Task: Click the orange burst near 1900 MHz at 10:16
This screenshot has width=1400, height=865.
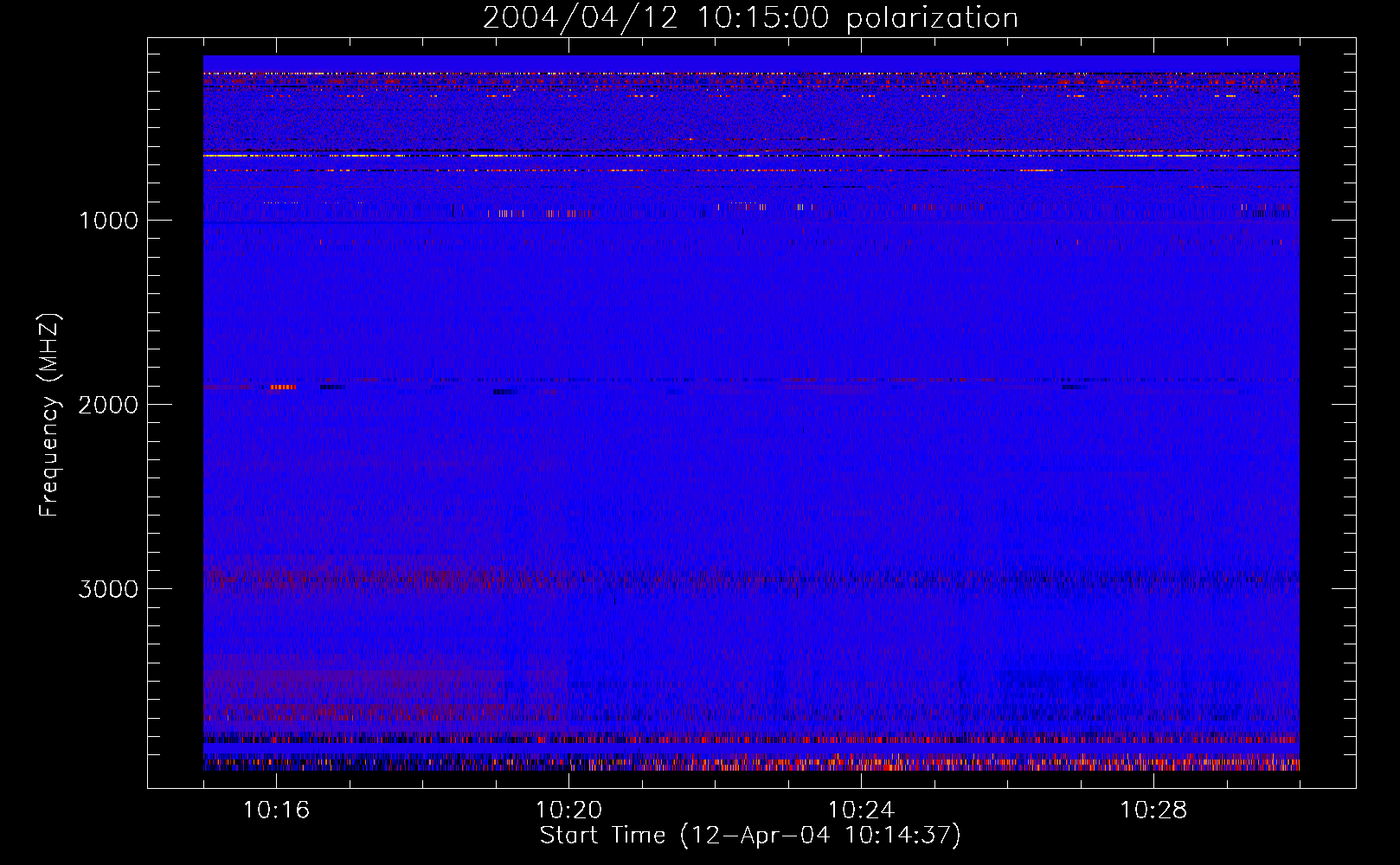Action: click(283, 387)
